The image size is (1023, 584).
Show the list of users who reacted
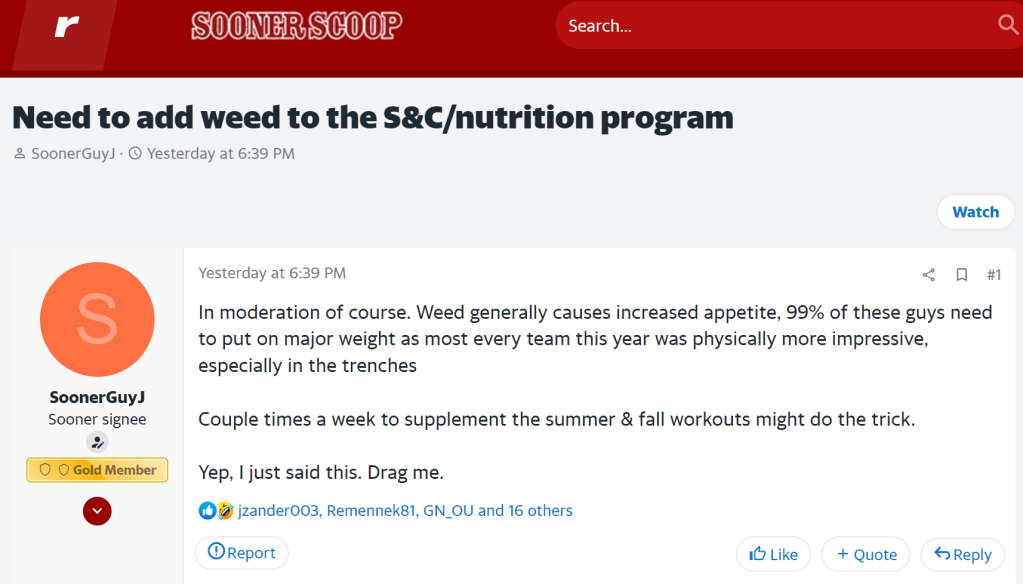(x=405, y=511)
